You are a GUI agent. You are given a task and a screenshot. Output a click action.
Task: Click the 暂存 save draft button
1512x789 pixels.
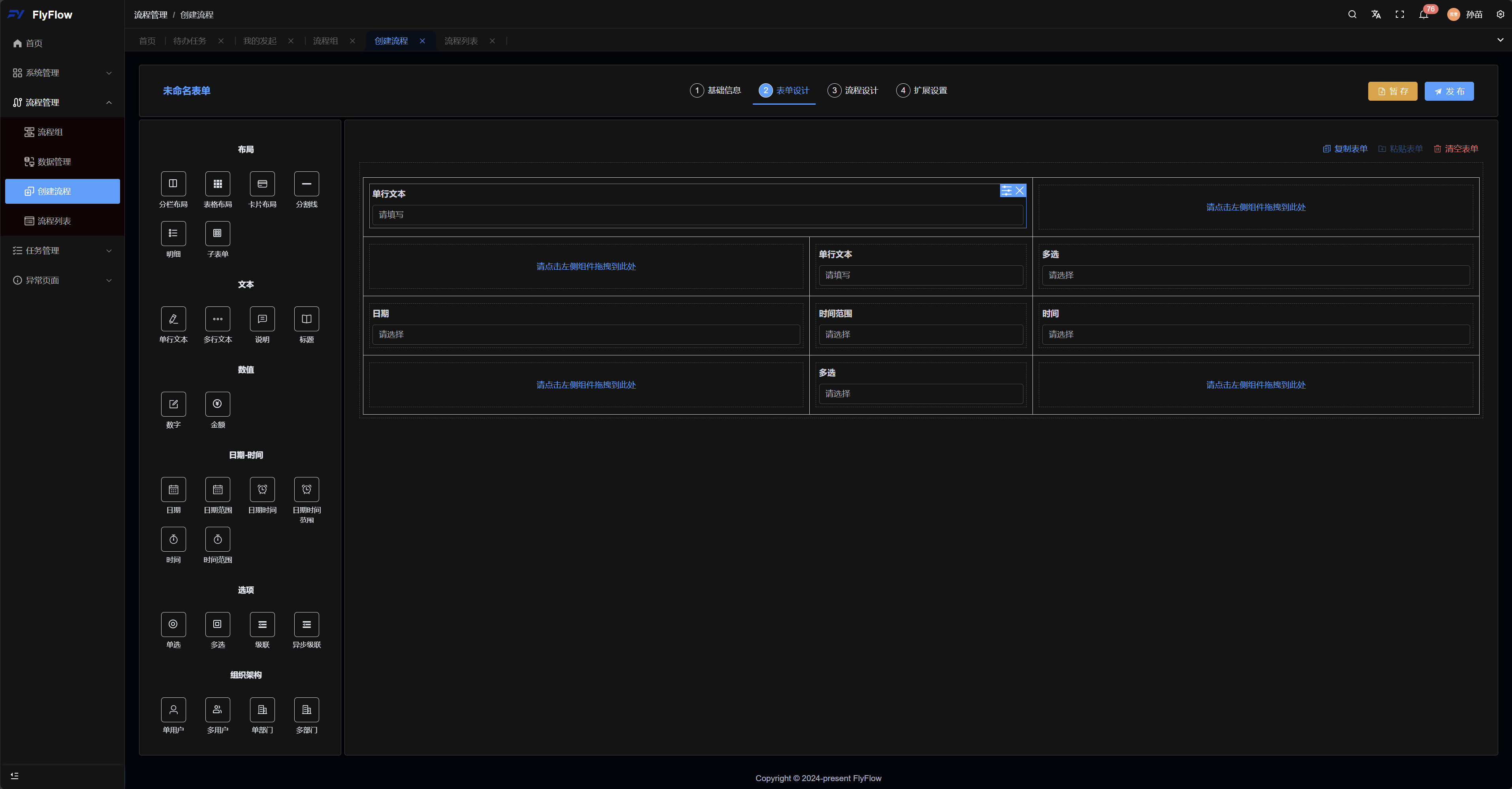pyautogui.click(x=1393, y=91)
